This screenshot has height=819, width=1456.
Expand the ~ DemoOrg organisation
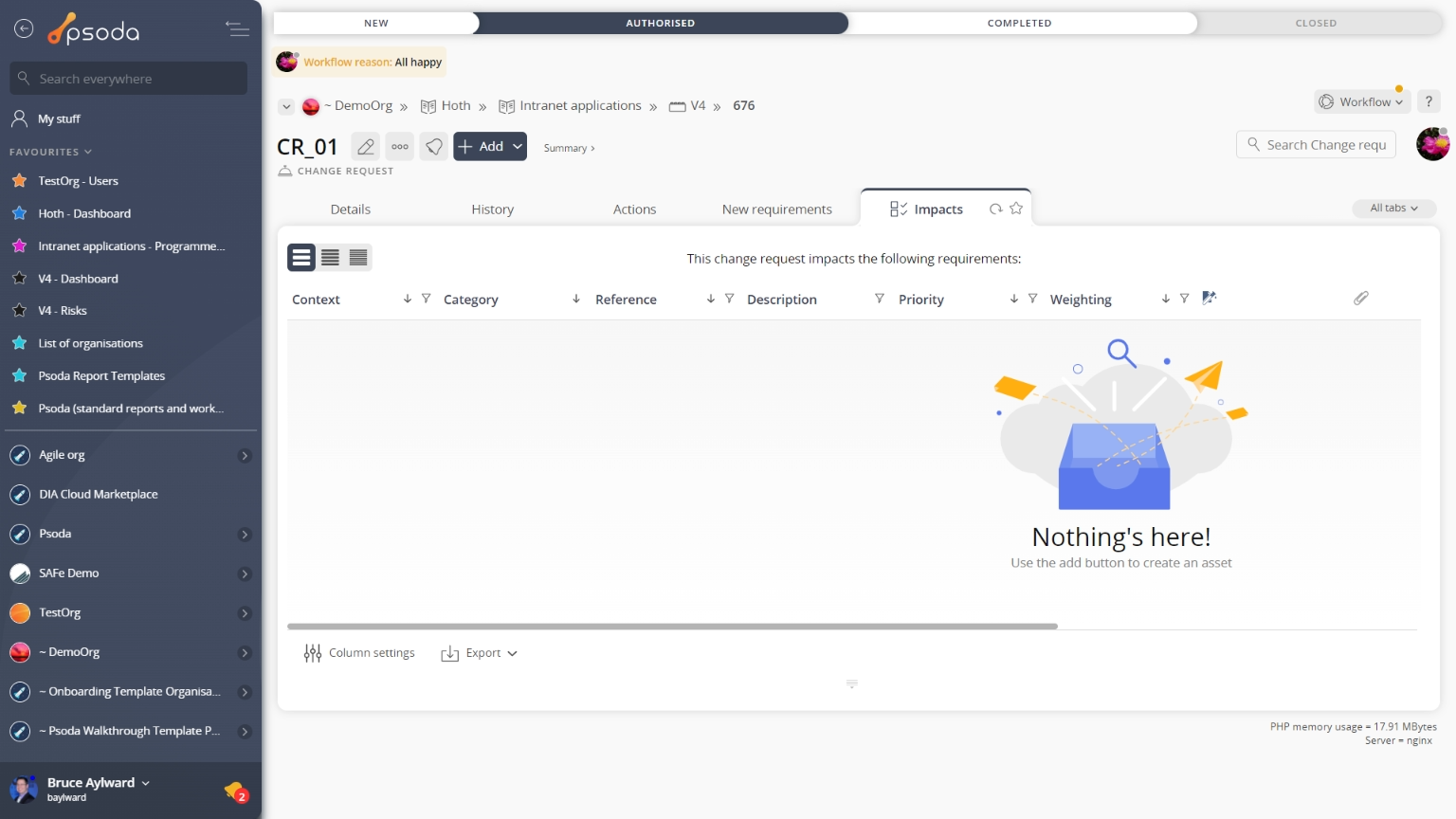(x=245, y=653)
